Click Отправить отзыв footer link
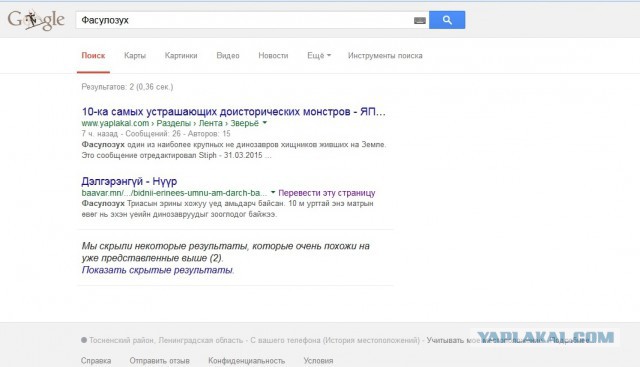Screen dimensions: 640x367 click(160, 361)
